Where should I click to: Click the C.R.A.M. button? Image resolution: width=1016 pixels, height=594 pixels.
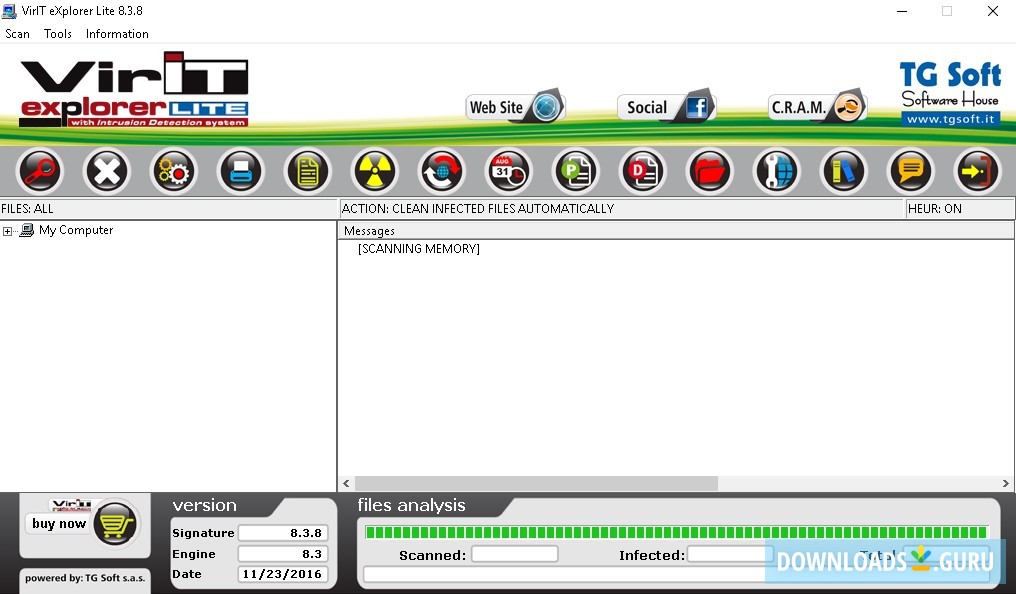[x=818, y=107]
